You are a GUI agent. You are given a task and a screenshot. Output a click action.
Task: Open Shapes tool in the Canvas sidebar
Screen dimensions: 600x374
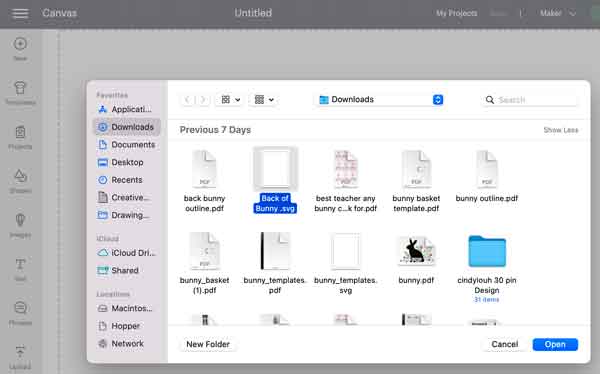point(20,181)
